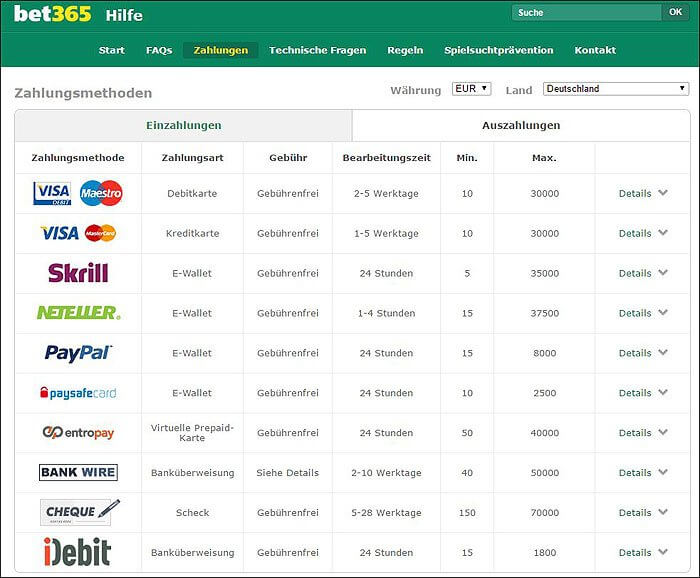The width and height of the screenshot is (700, 578).
Task: Click the entropay logo
Action: click(78, 432)
